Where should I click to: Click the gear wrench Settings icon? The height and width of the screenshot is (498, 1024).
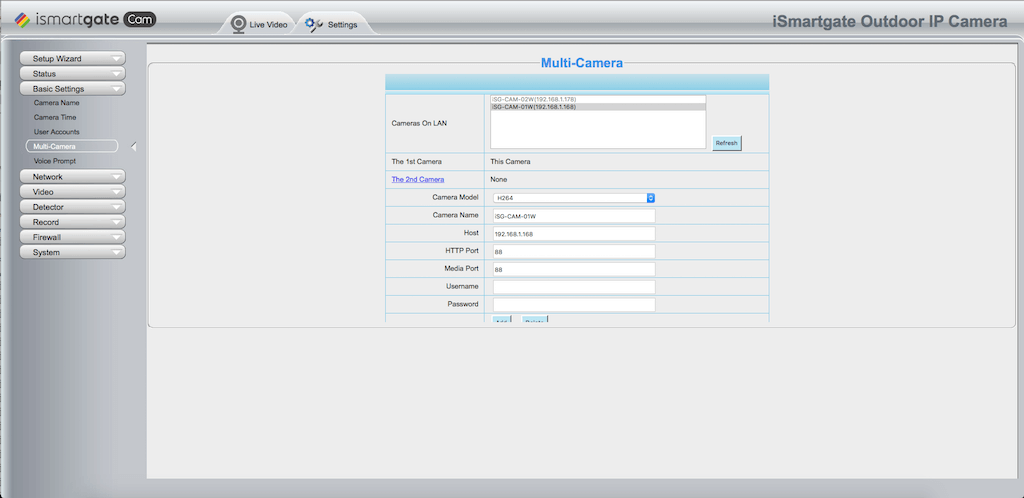314,24
